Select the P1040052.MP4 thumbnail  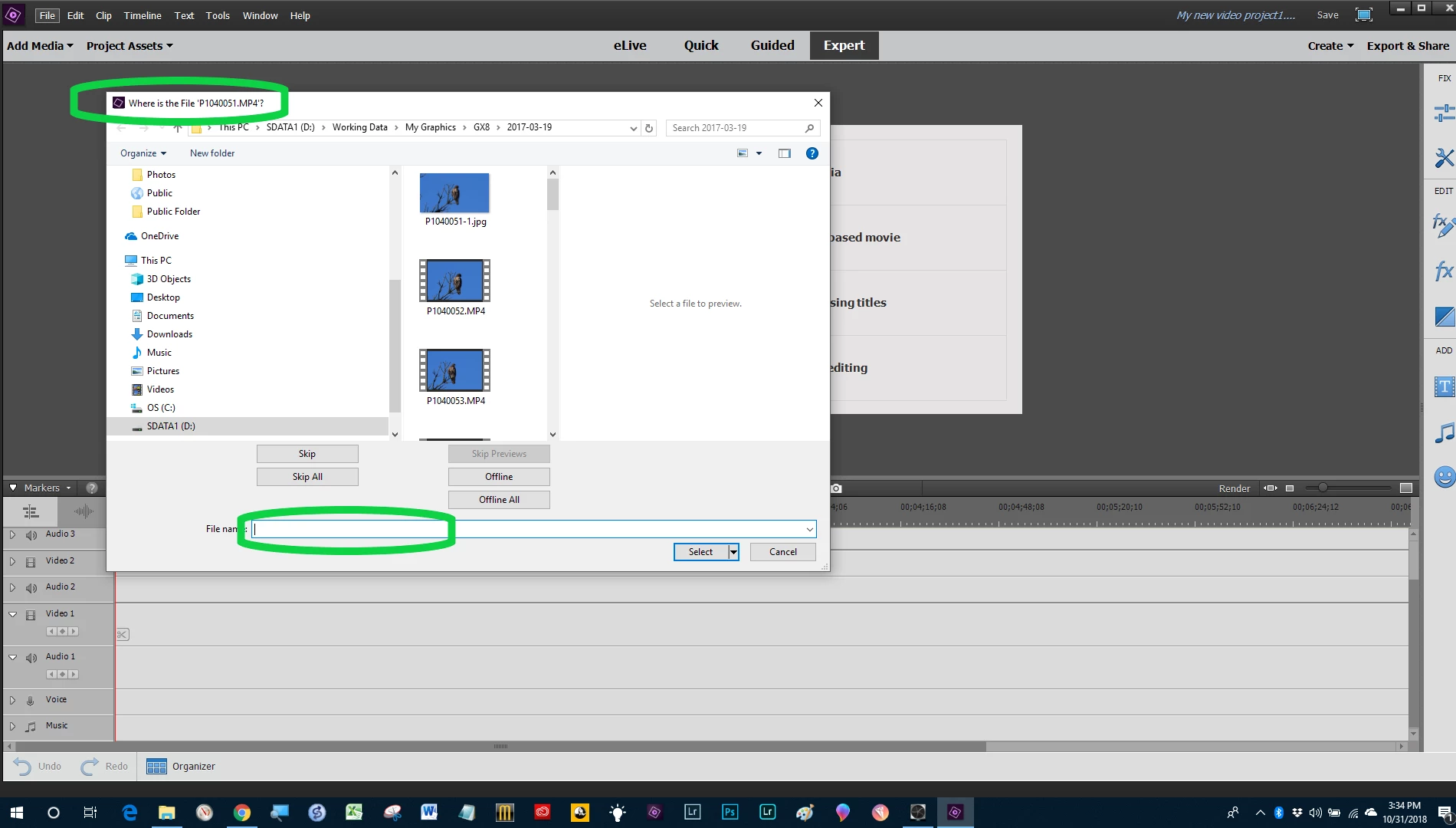coord(454,281)
